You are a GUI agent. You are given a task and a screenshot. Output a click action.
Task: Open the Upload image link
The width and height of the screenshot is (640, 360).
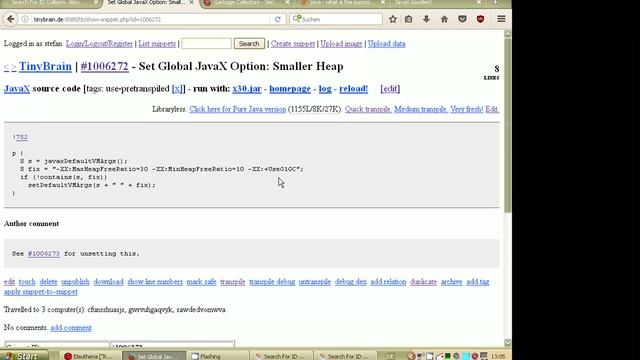(x=341, y=44)
